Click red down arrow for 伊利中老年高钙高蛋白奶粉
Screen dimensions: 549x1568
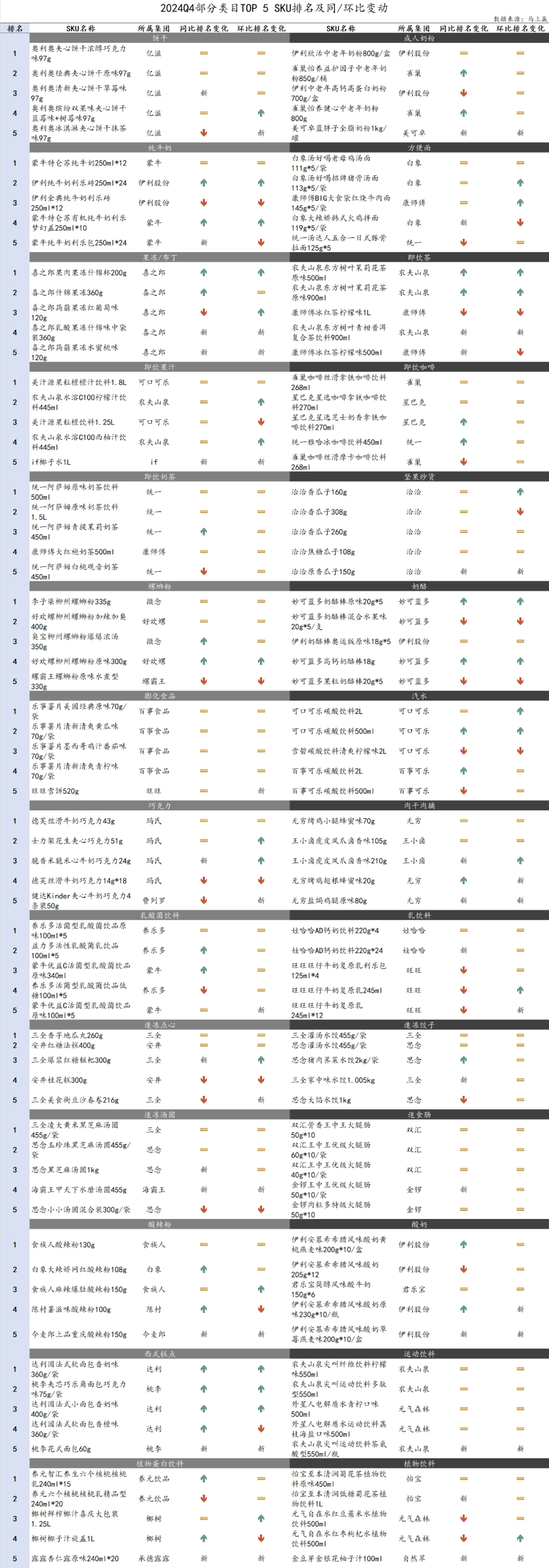pos(463,93)
